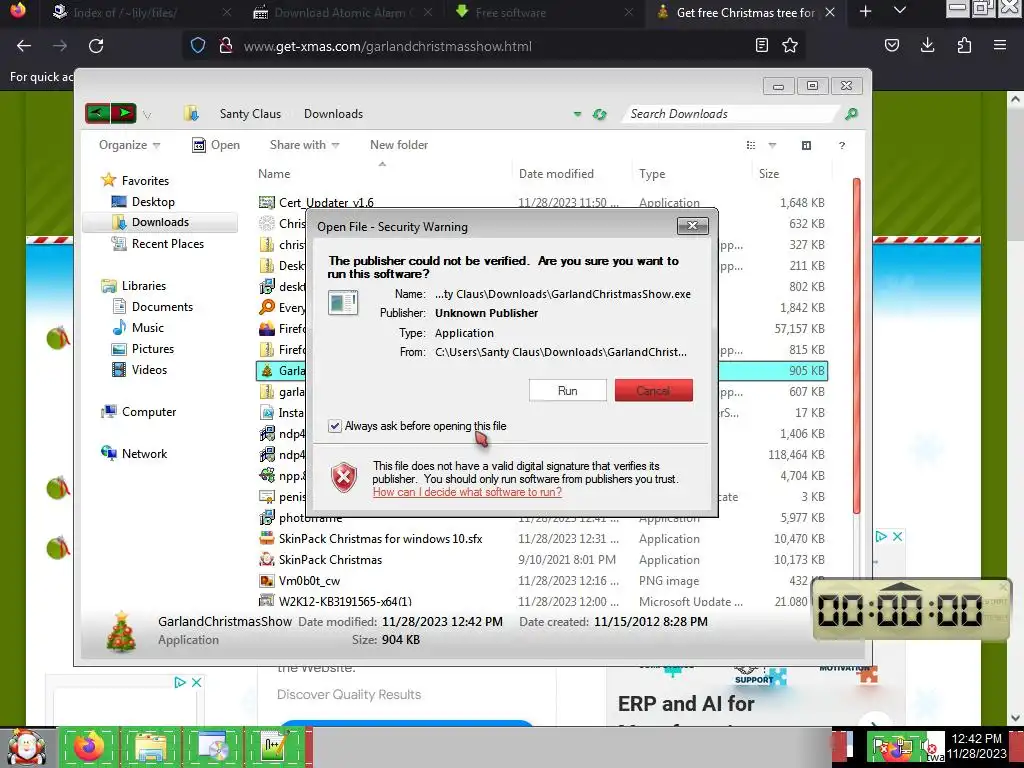The height and width of the screenshot is (768, 1024).
Task: Reload the page in Firefox
Action: (x=96, y=46)
